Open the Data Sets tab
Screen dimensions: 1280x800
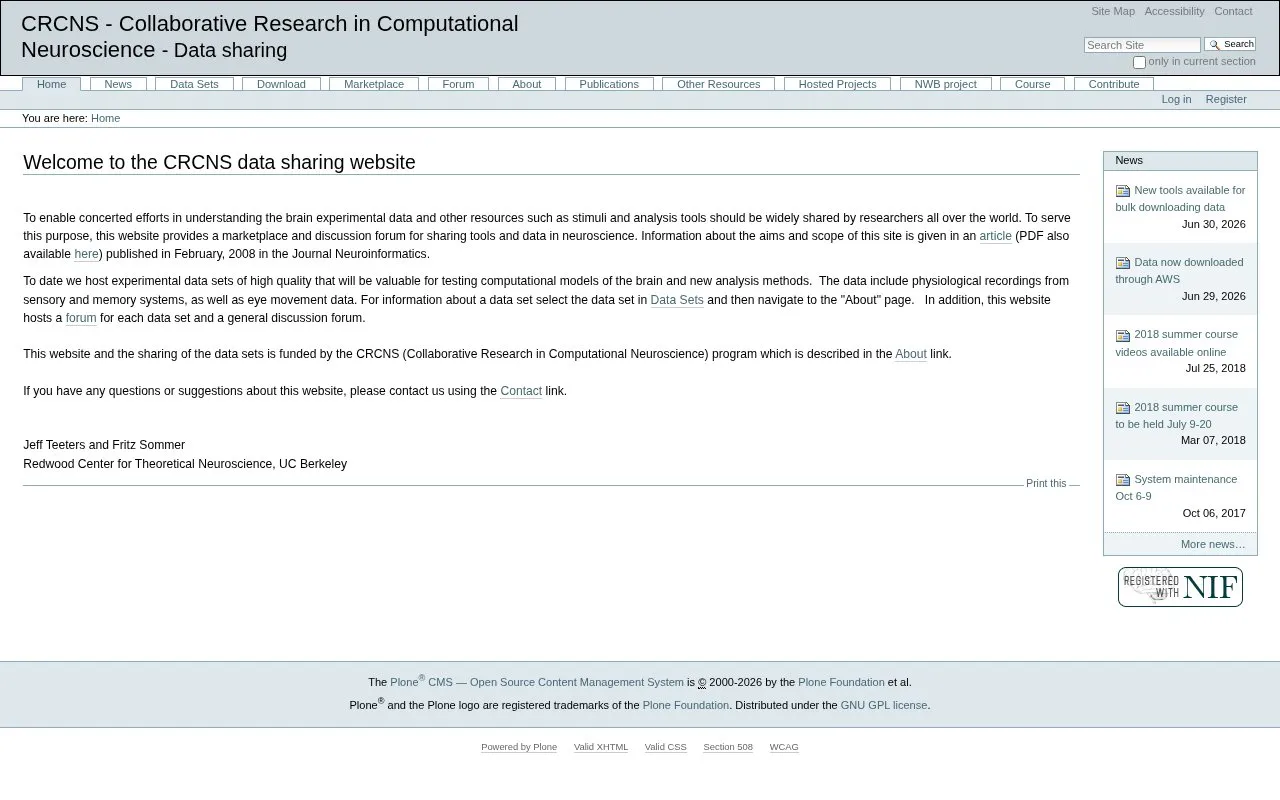tap(194, 84)
